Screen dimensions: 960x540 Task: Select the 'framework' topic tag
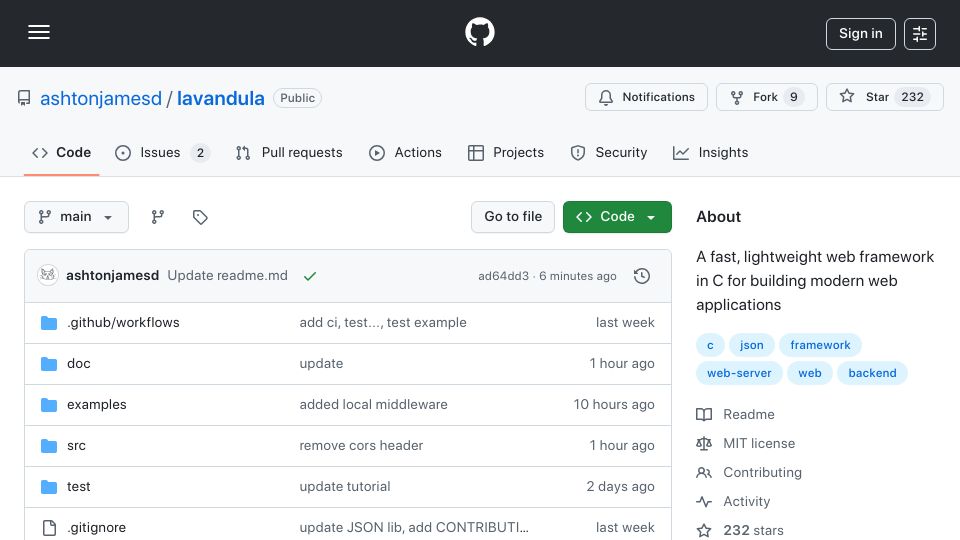pyautogui.click(x=820, y=345)
